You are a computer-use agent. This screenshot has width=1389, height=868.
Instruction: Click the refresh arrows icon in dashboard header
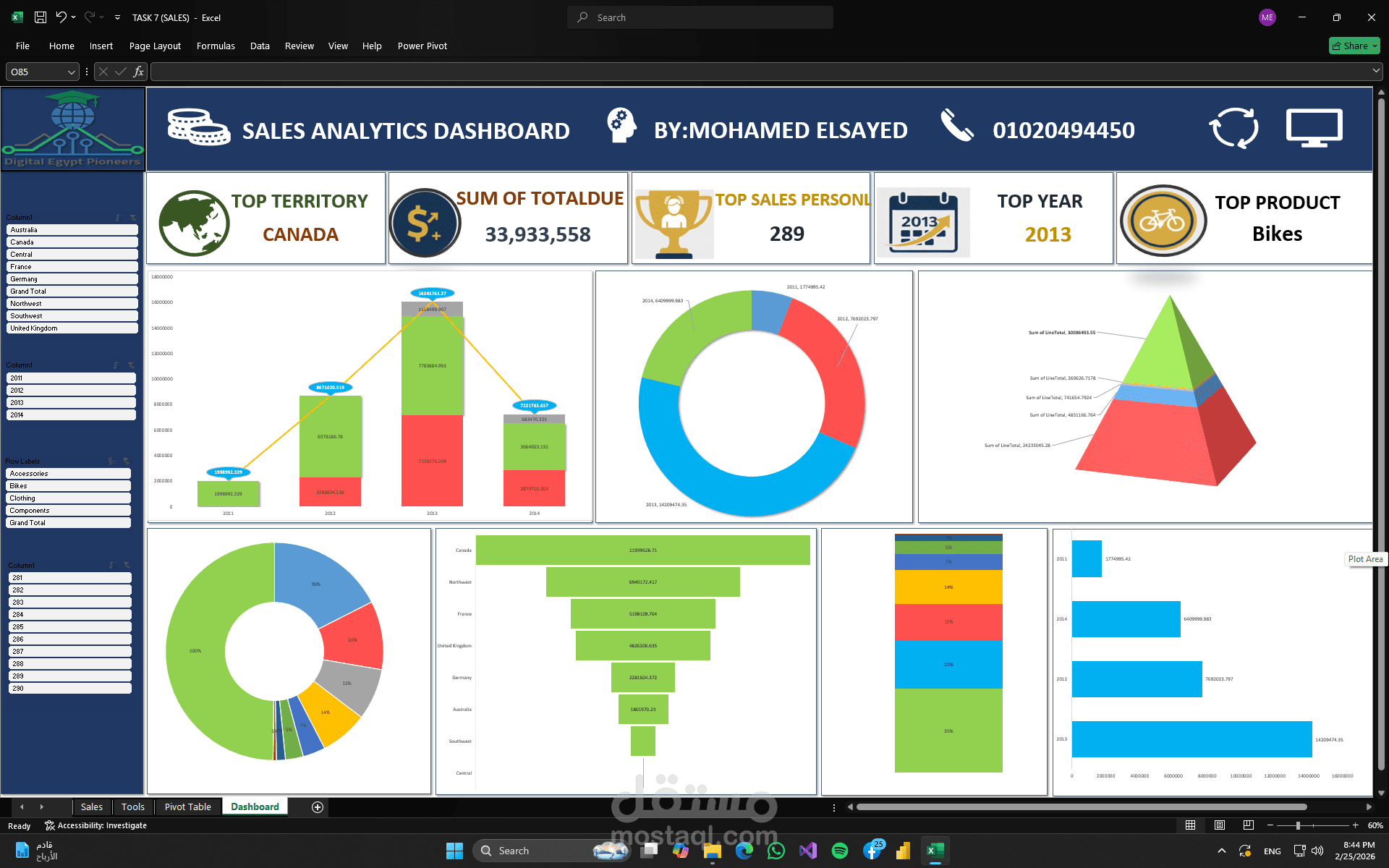(x=1233, y=129)
